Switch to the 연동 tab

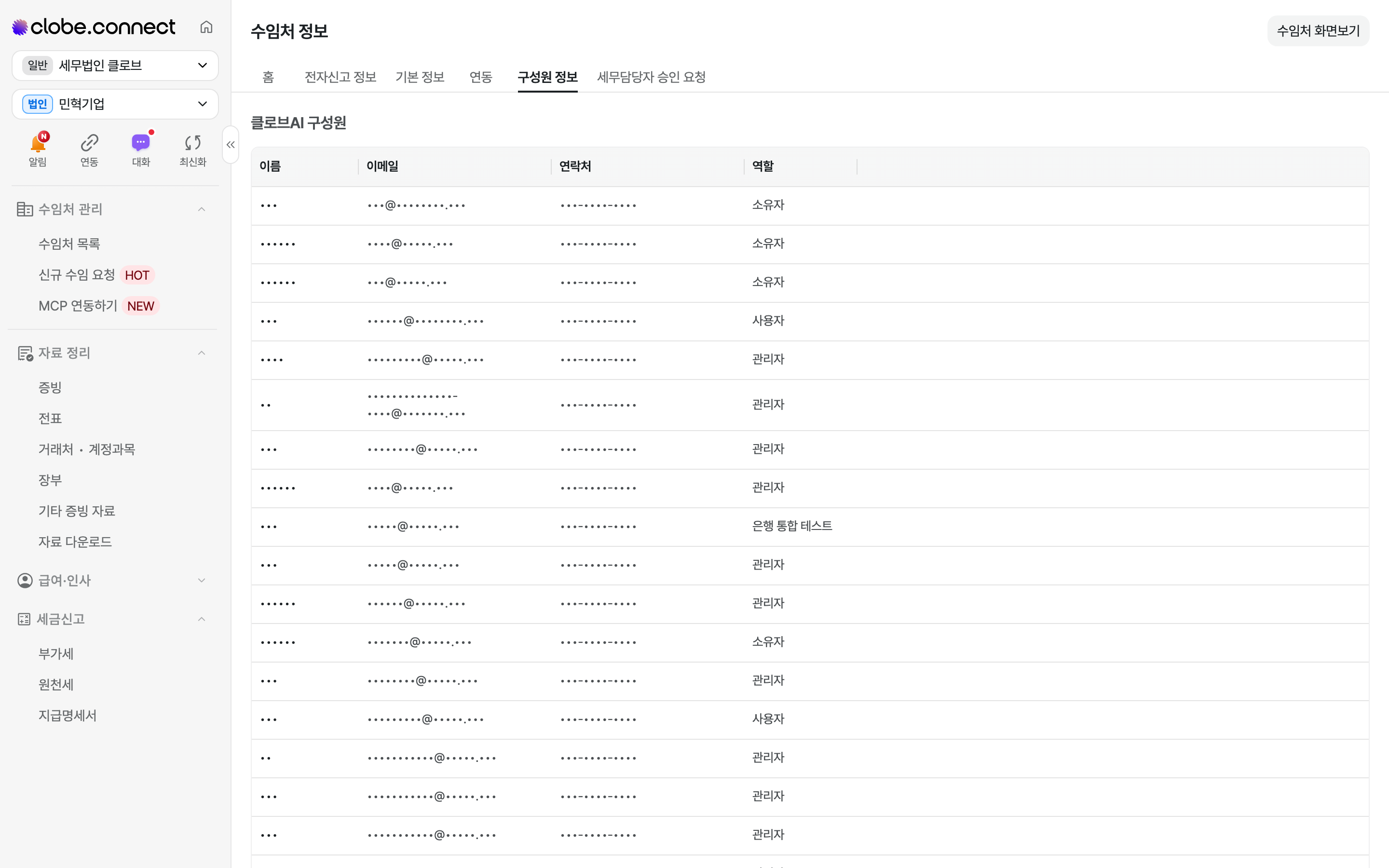pos(481,77)
